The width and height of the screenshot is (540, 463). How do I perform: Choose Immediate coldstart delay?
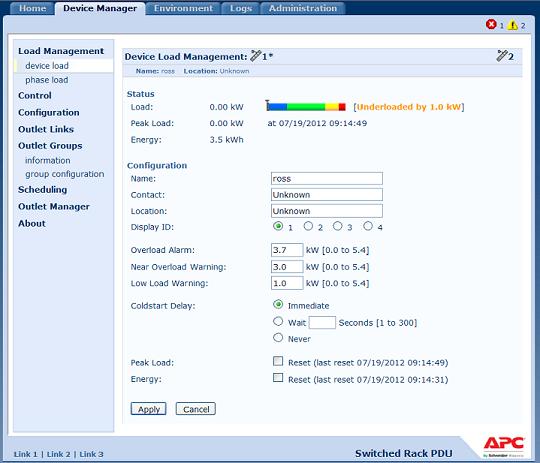pyautogui.click(x=278, y=305)
